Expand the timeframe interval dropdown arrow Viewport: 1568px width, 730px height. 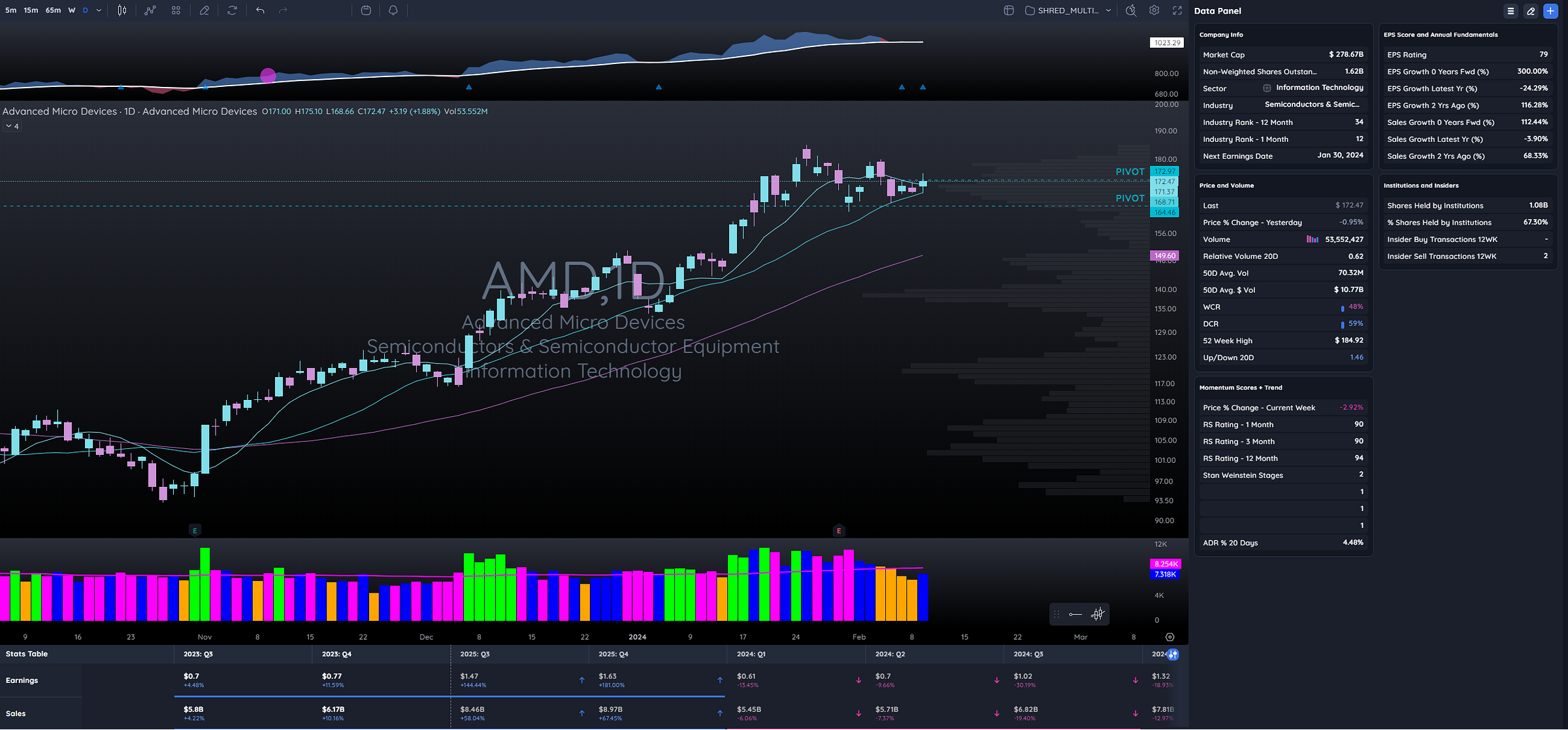tap(99, 10)
